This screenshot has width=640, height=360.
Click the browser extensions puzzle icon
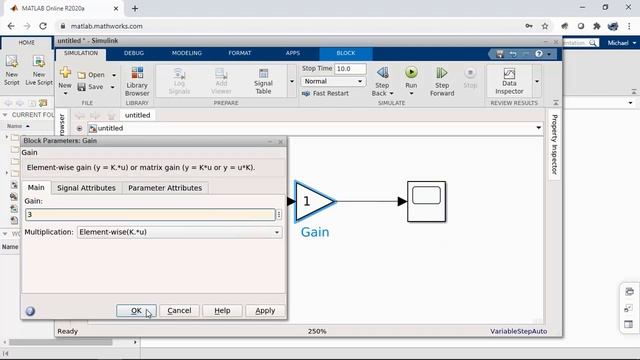(597, 26)
